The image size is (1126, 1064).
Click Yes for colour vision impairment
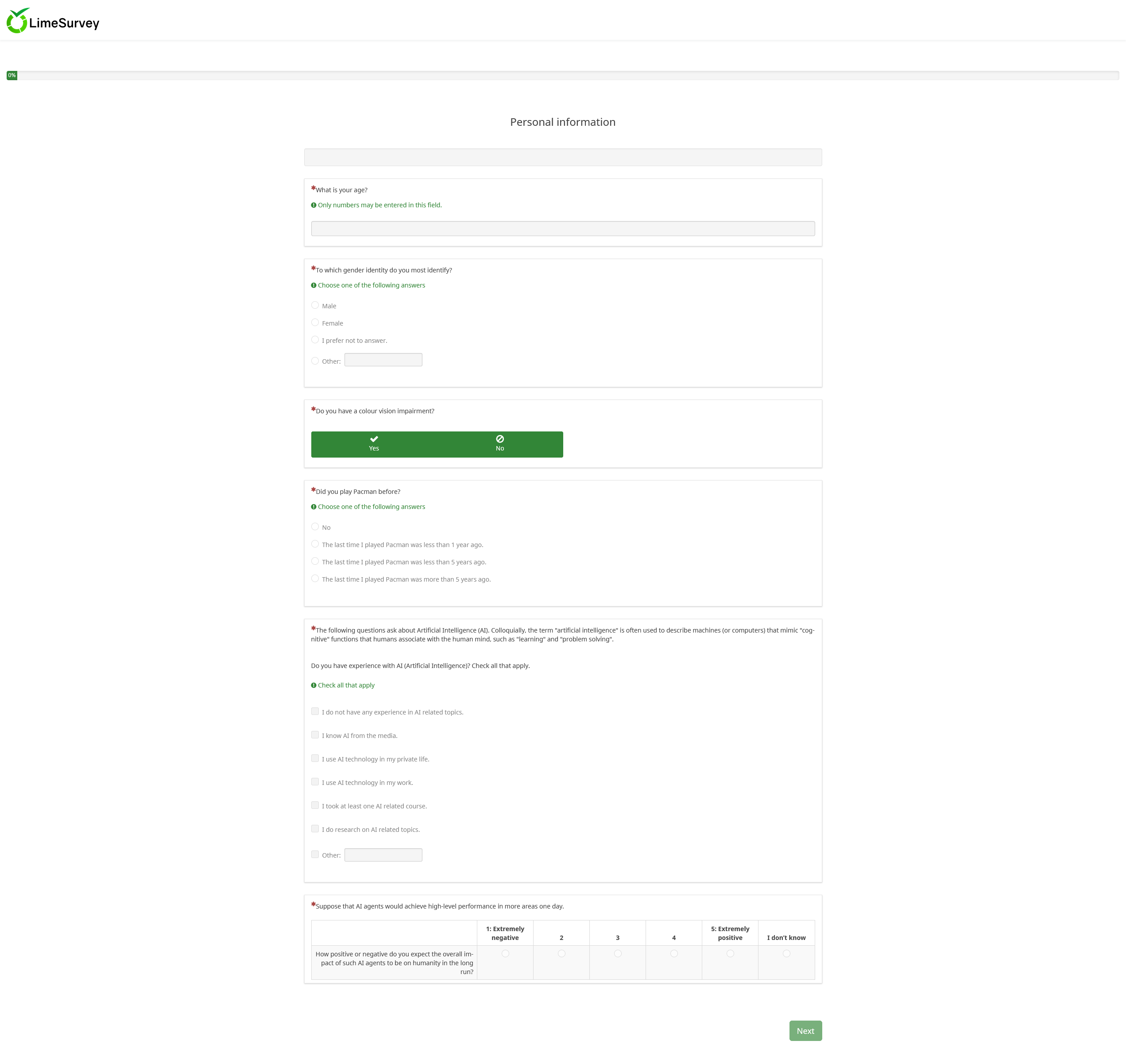[374, 444]
